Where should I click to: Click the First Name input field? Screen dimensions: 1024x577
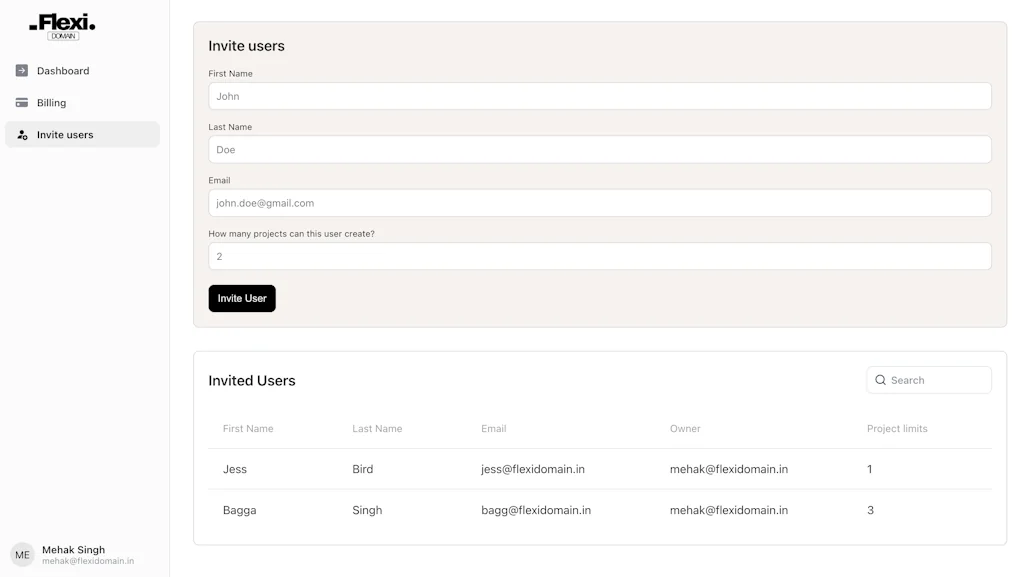point(600,96)
